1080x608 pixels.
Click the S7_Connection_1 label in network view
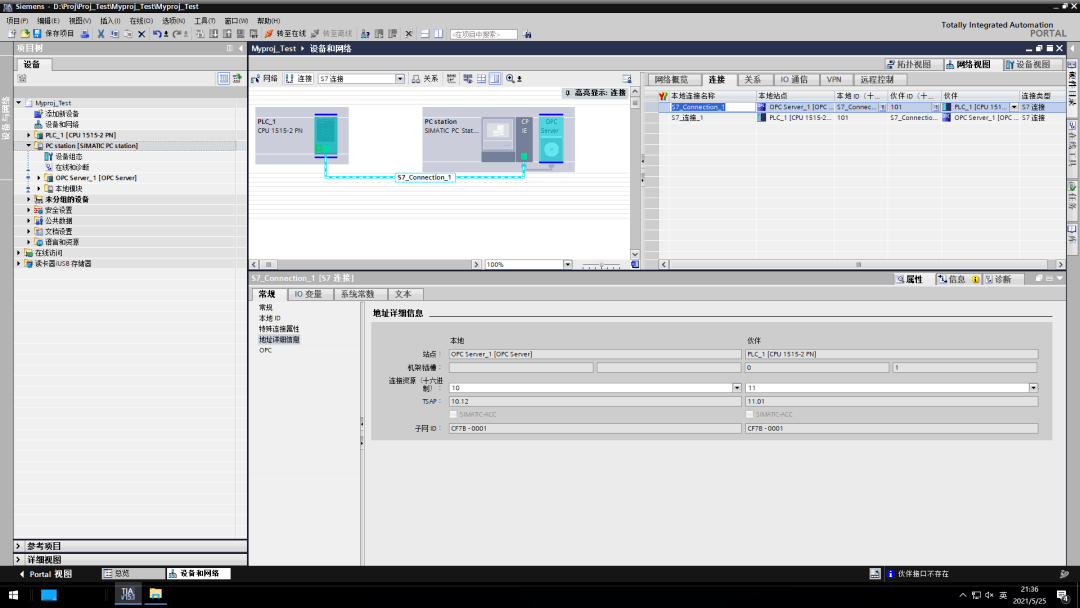424,178
